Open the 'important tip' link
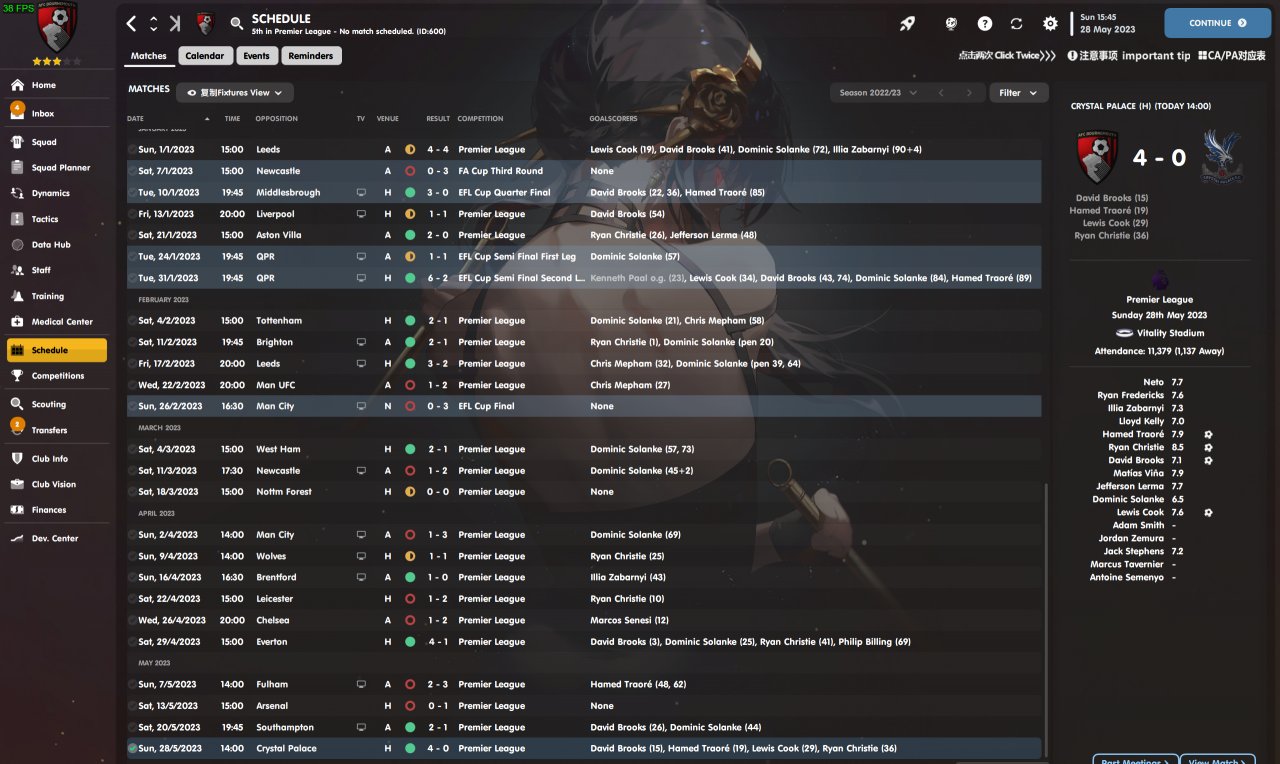 point(1129,56)
